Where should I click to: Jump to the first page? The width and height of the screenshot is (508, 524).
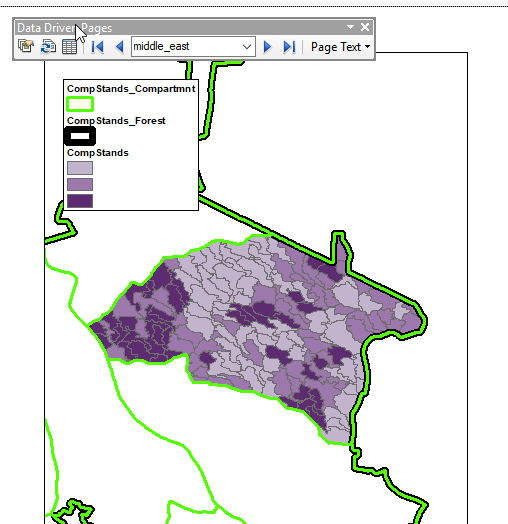pos(97,47)
